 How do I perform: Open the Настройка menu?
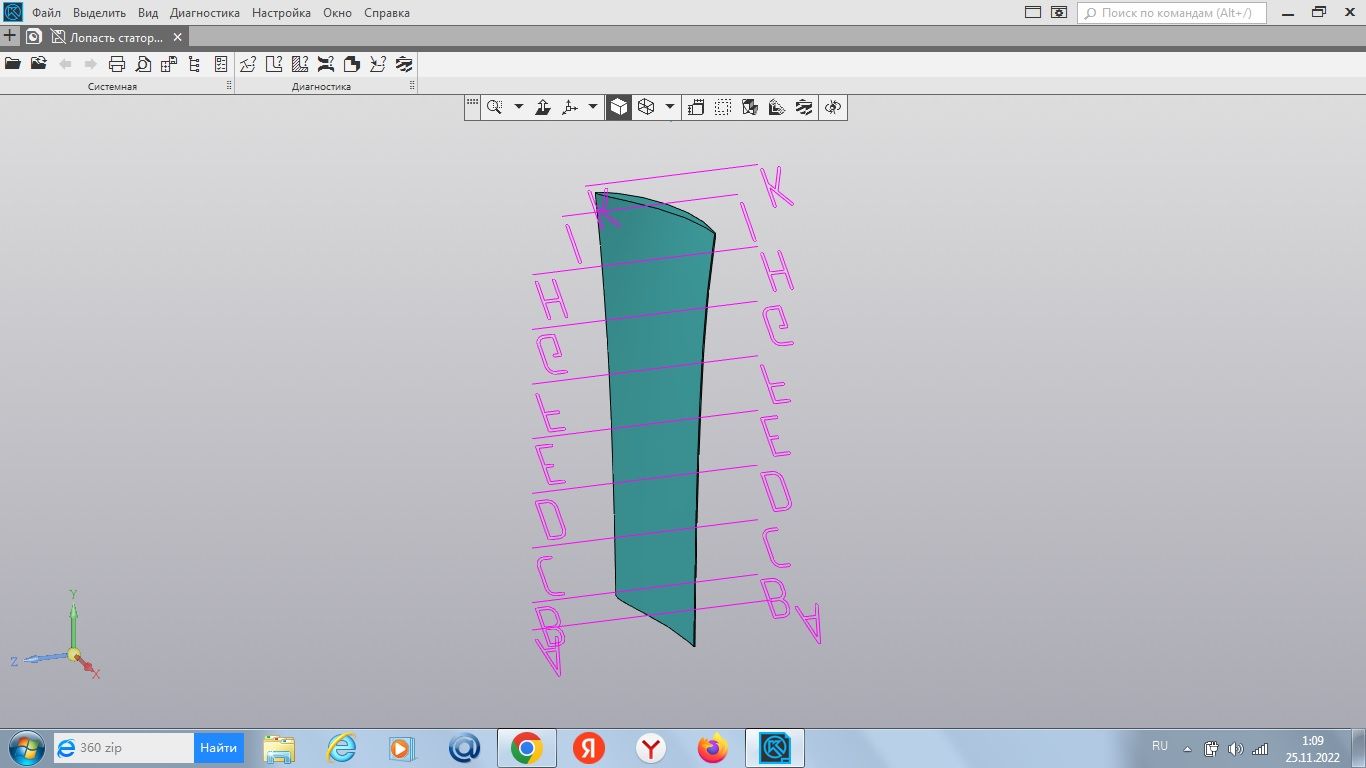[281, 13]
